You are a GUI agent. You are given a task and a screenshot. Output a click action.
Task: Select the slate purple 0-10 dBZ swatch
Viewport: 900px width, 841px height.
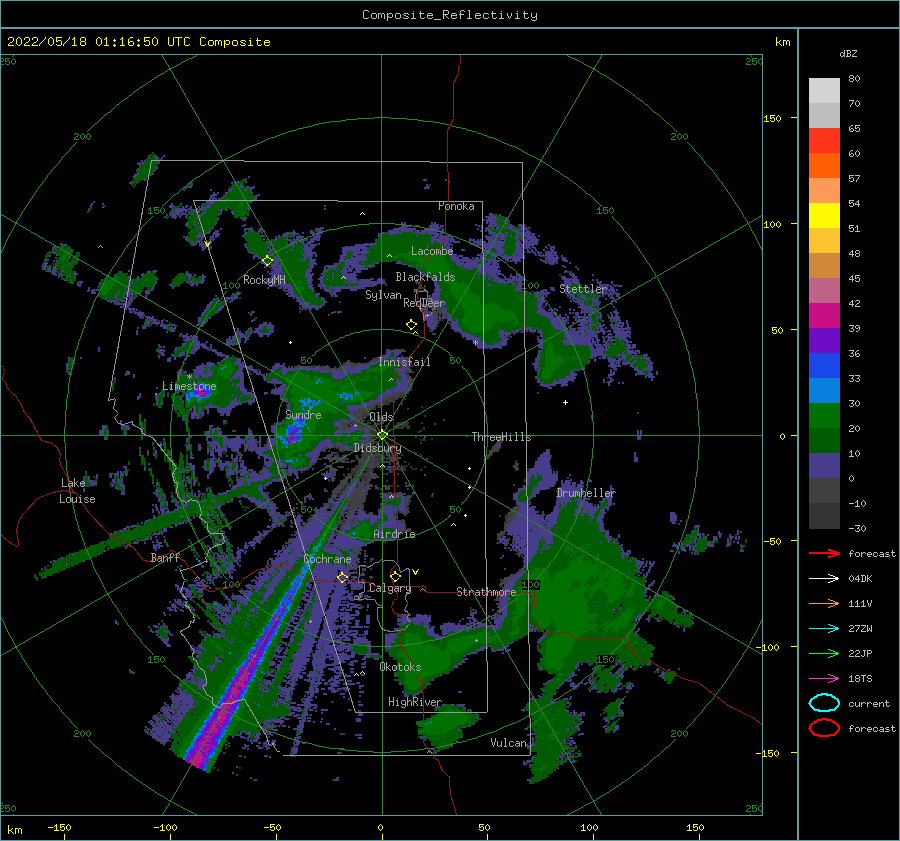click(x=824, y=466)
